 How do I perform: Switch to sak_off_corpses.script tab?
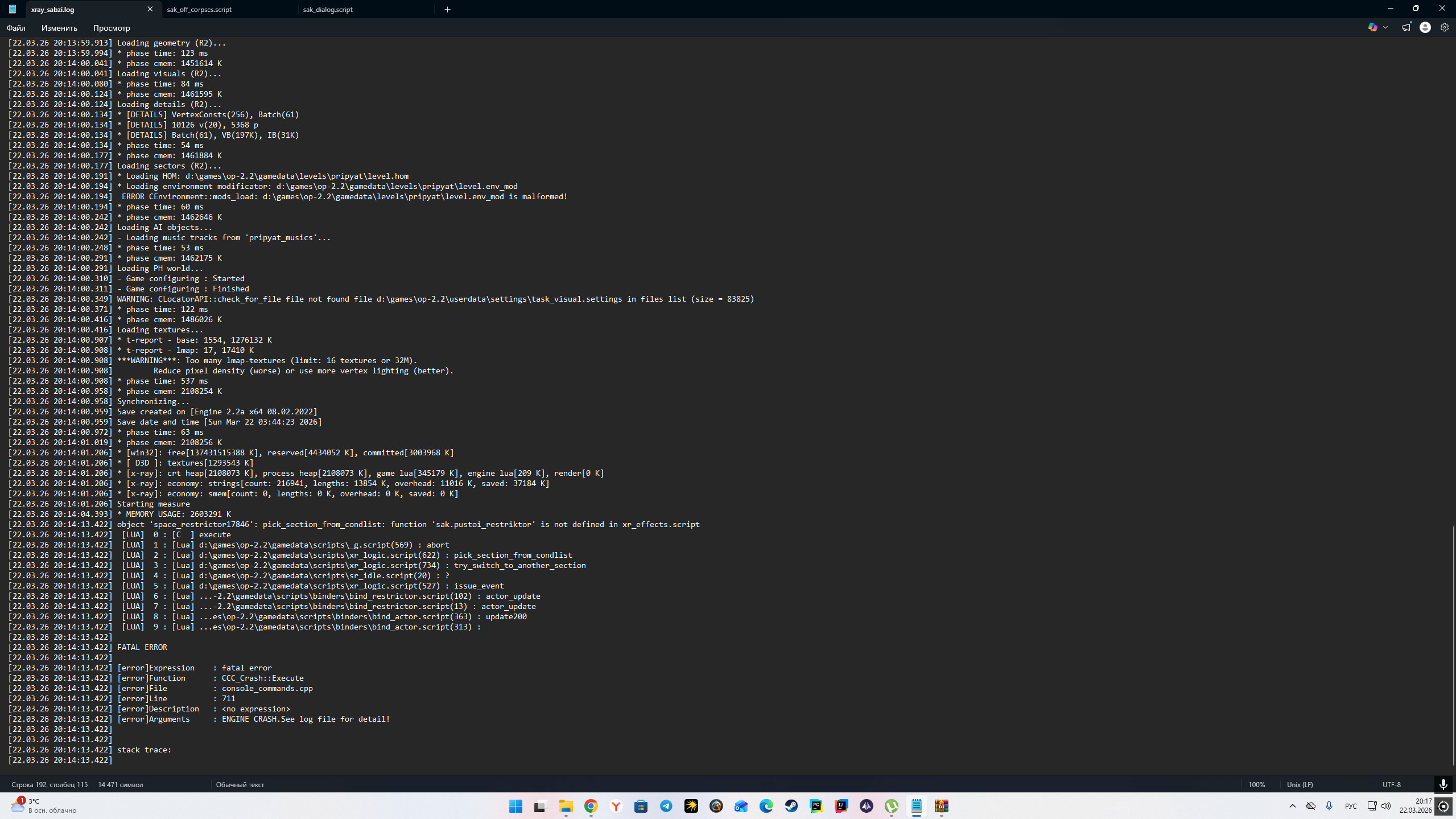coord(199,9)
